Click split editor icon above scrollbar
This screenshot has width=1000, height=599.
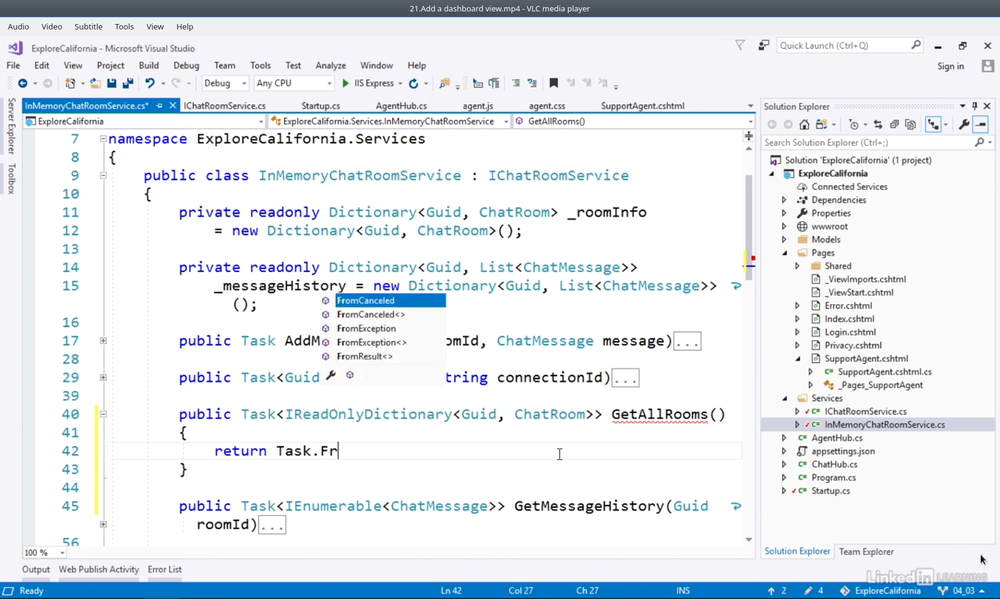pyautogui.click(x=749, y=135)
